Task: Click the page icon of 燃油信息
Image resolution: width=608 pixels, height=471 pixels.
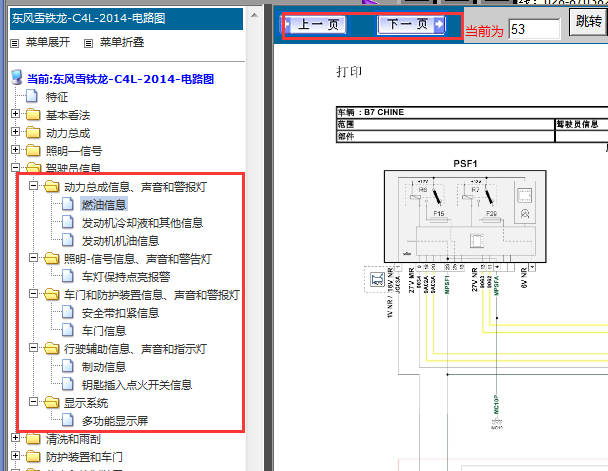Action: click(x=68, y=204)
